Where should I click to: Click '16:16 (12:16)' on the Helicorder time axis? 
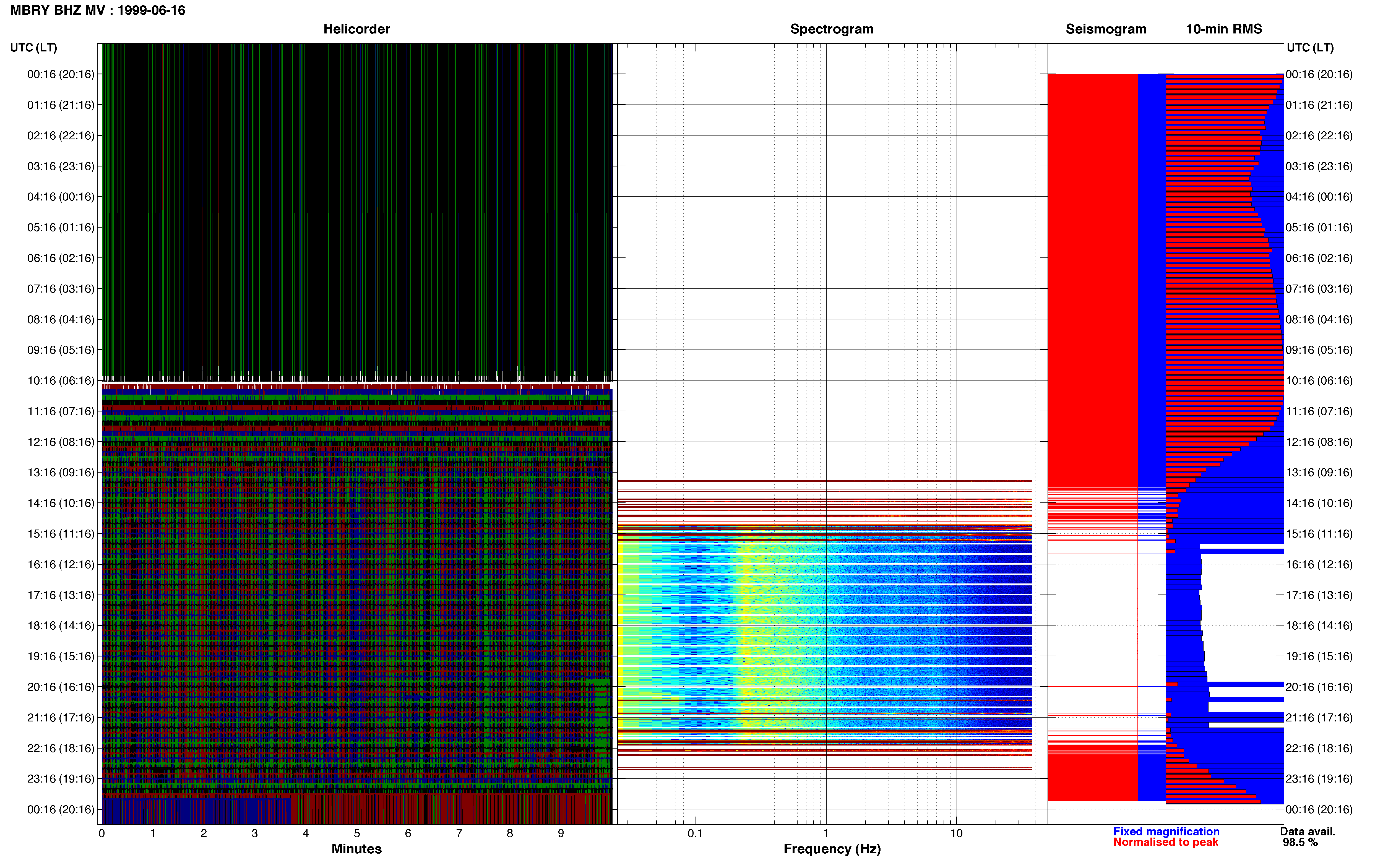pos(61,564)
